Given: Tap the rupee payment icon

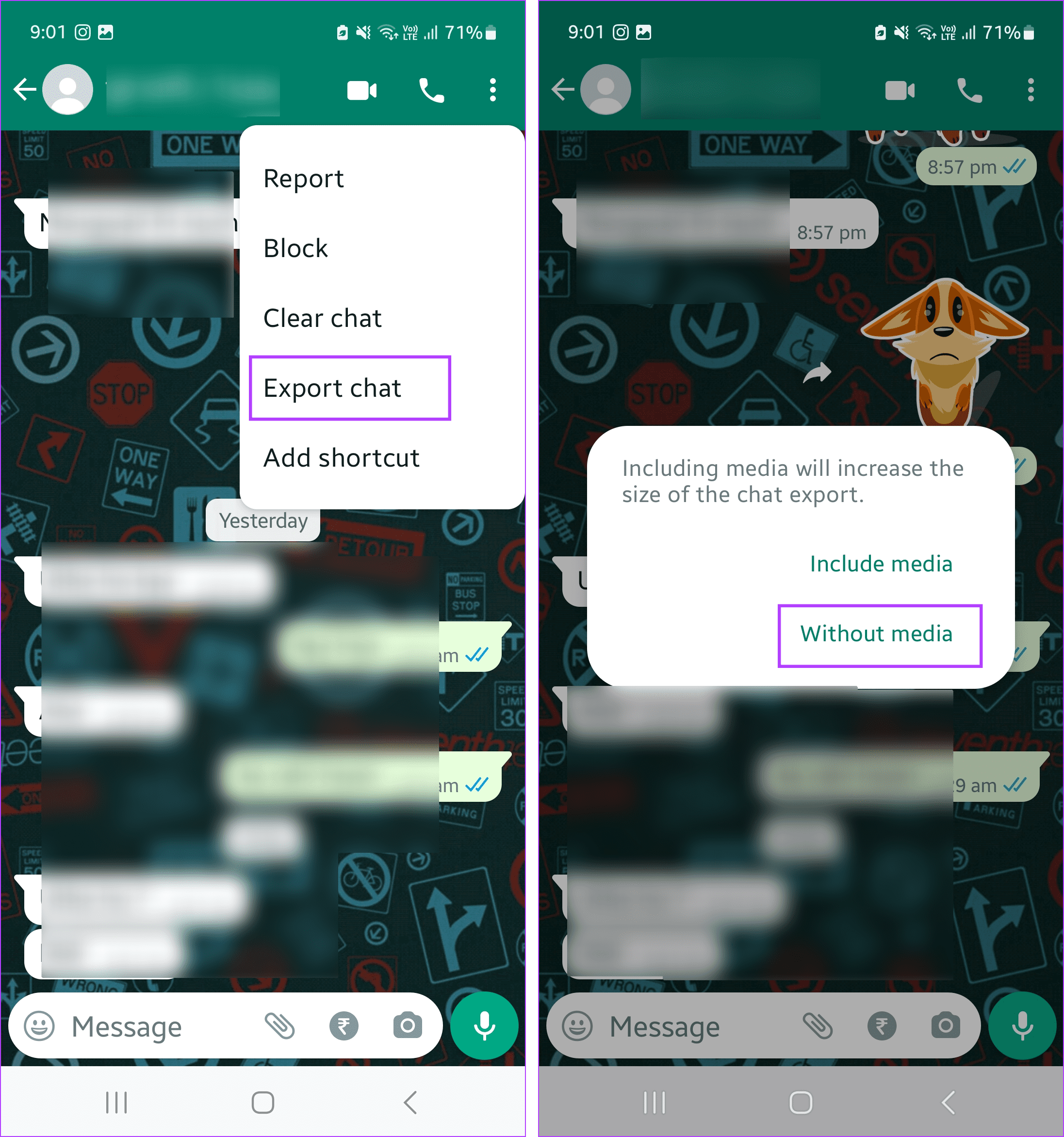Looking at the screenshot, I should tap(344, 1024).
